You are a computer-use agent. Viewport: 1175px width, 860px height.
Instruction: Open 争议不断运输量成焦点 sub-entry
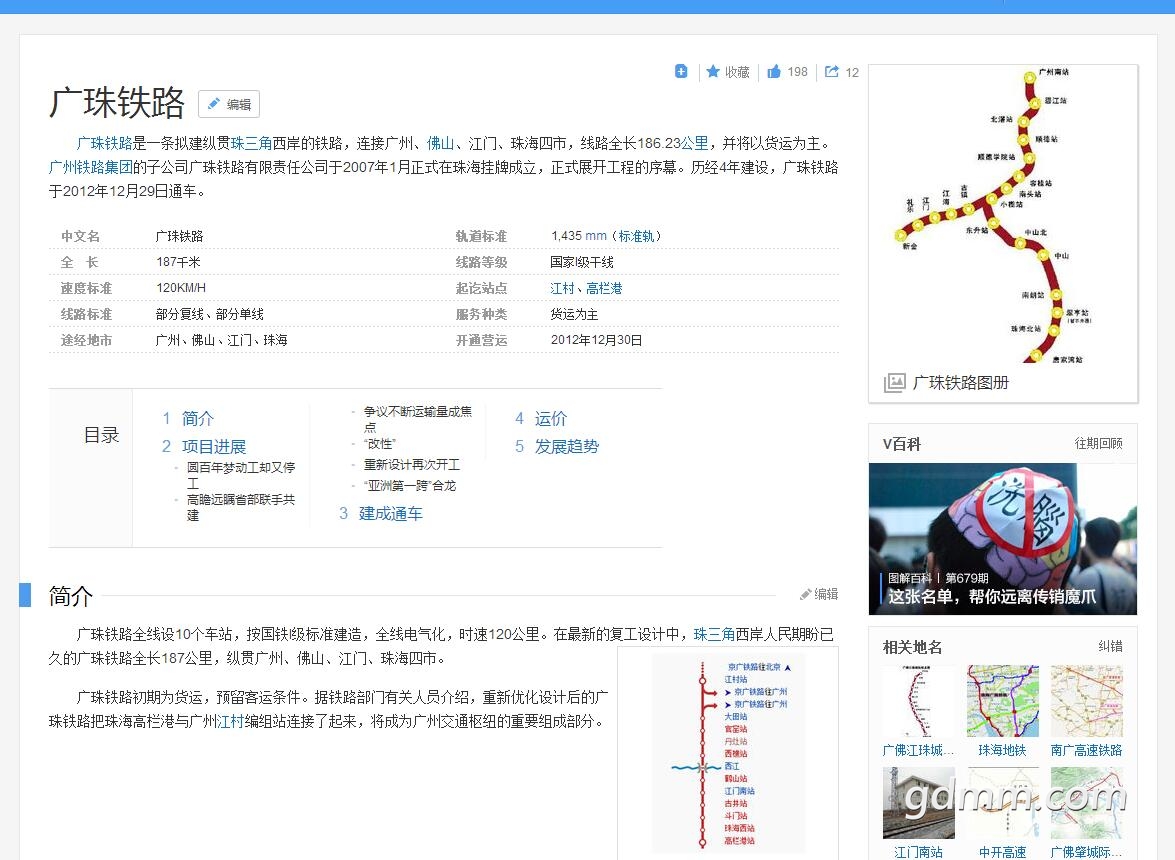(418, 419)
